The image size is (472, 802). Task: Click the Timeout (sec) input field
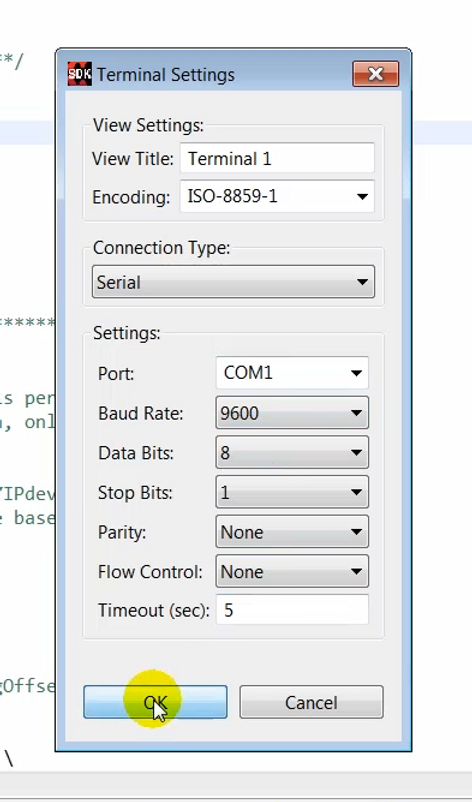pyautogui.click(x=292, y=610)
